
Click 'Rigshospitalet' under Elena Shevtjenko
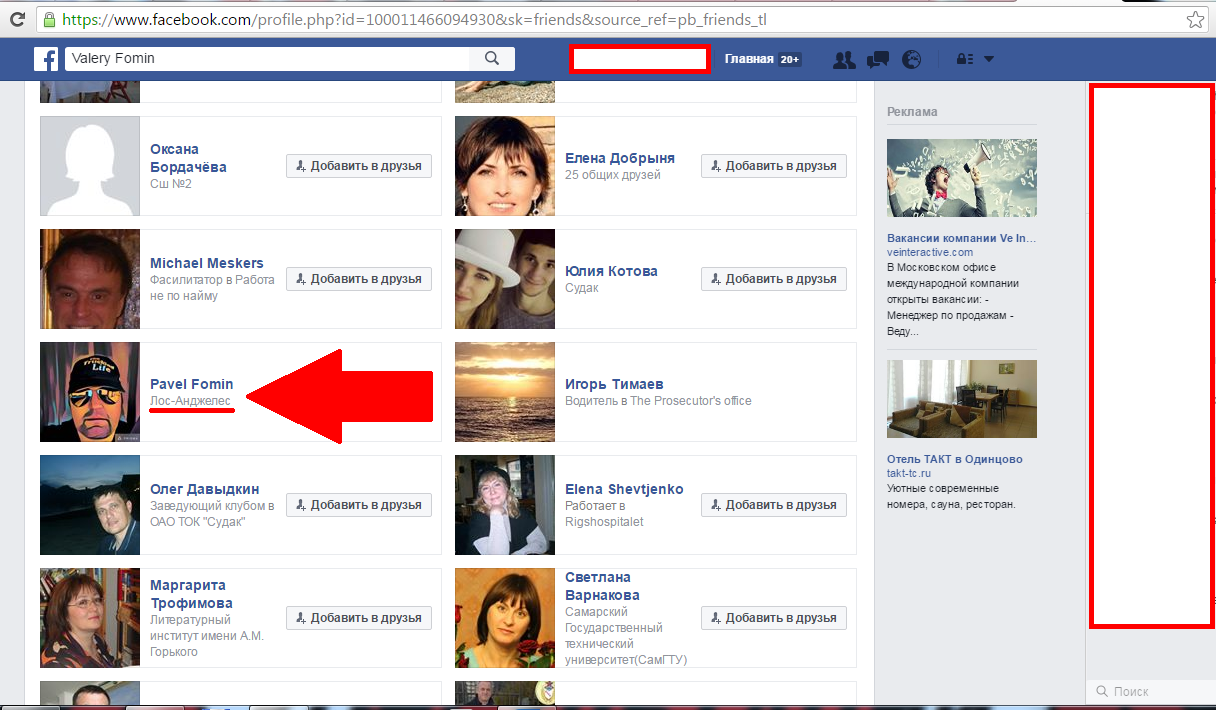[x=604, y=522]
